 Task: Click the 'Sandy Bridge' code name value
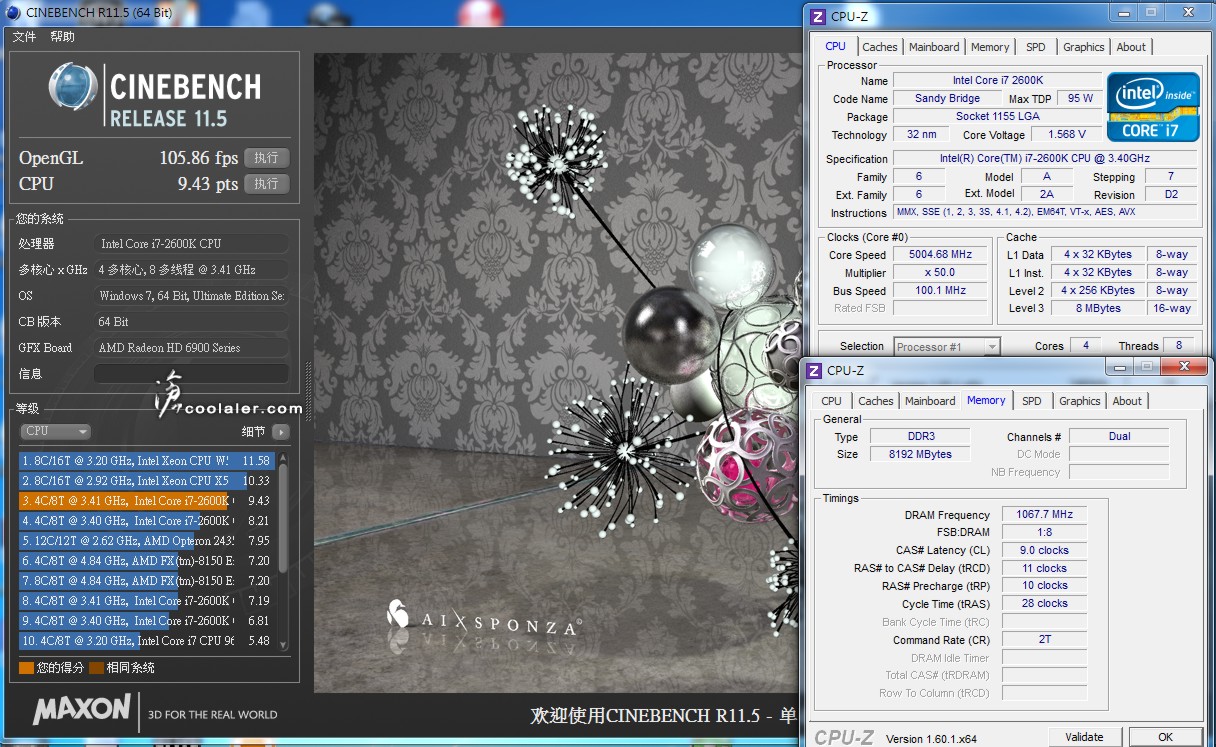[947, 98]
